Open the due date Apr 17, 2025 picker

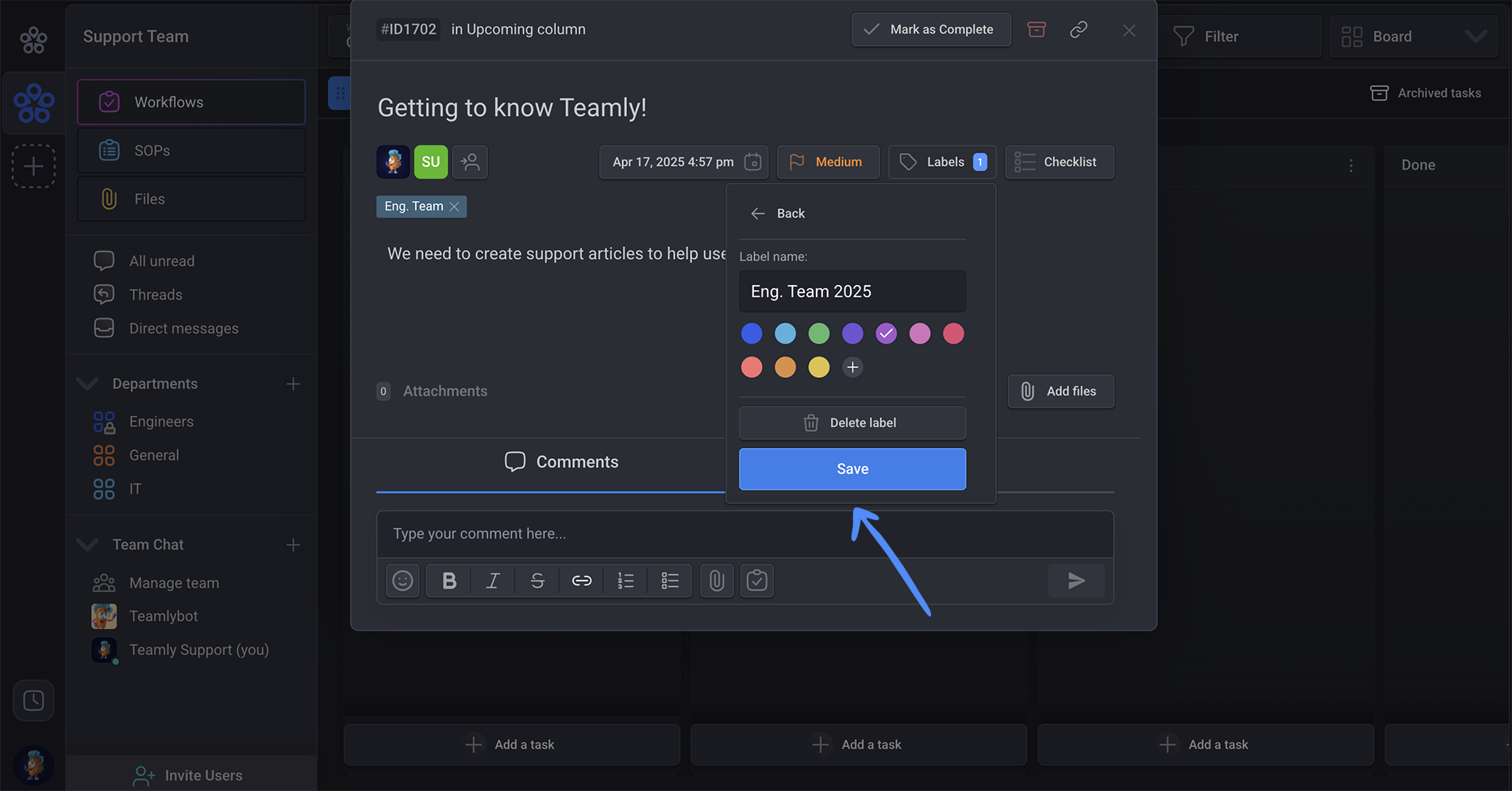pyautogui.click(x=685, y=162)
